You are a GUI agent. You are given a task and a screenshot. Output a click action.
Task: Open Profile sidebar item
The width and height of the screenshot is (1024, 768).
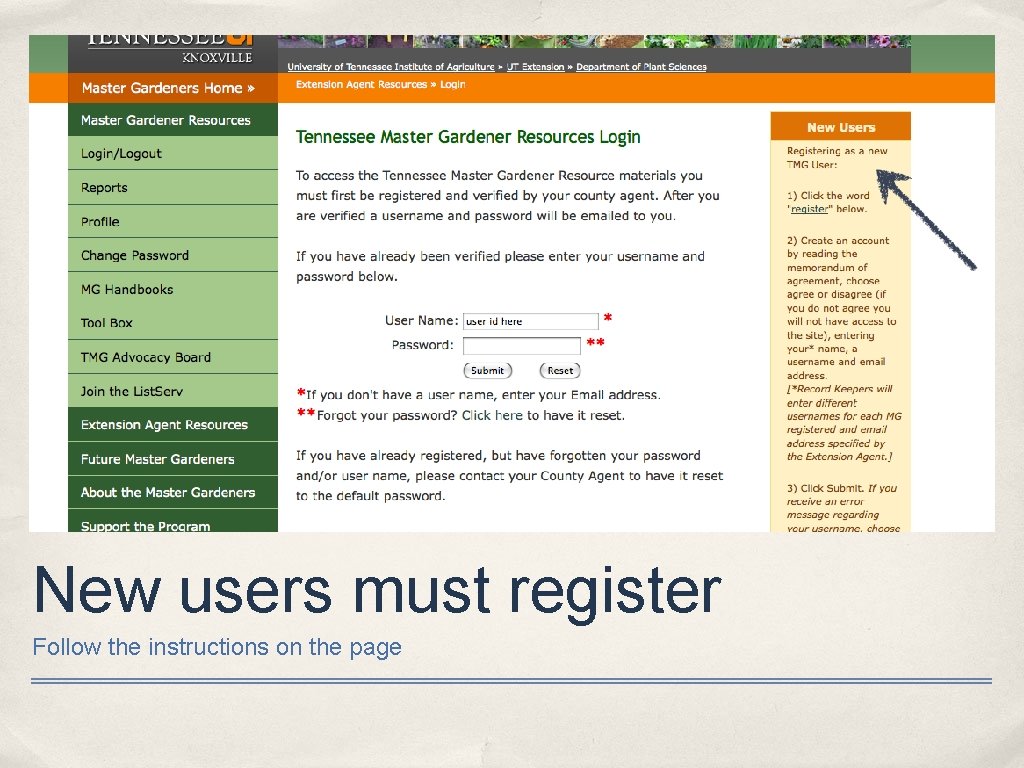(x=173, y=221)
